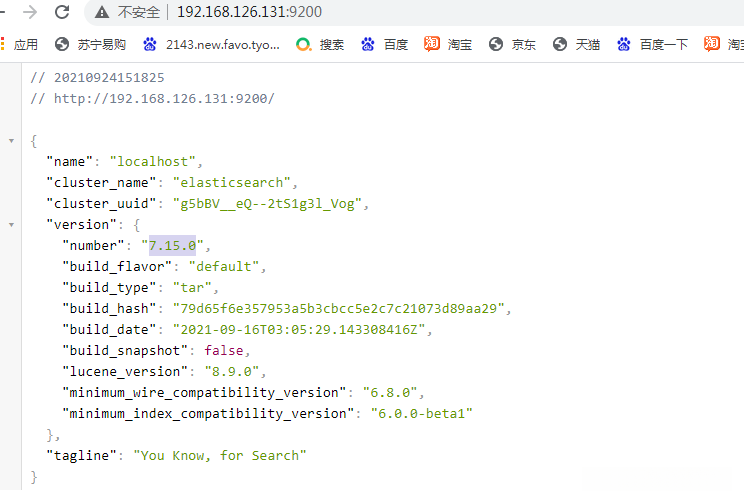Screen dimensions: 744x500
Task: Click the "name" key
Action: [x=69, y=162]
